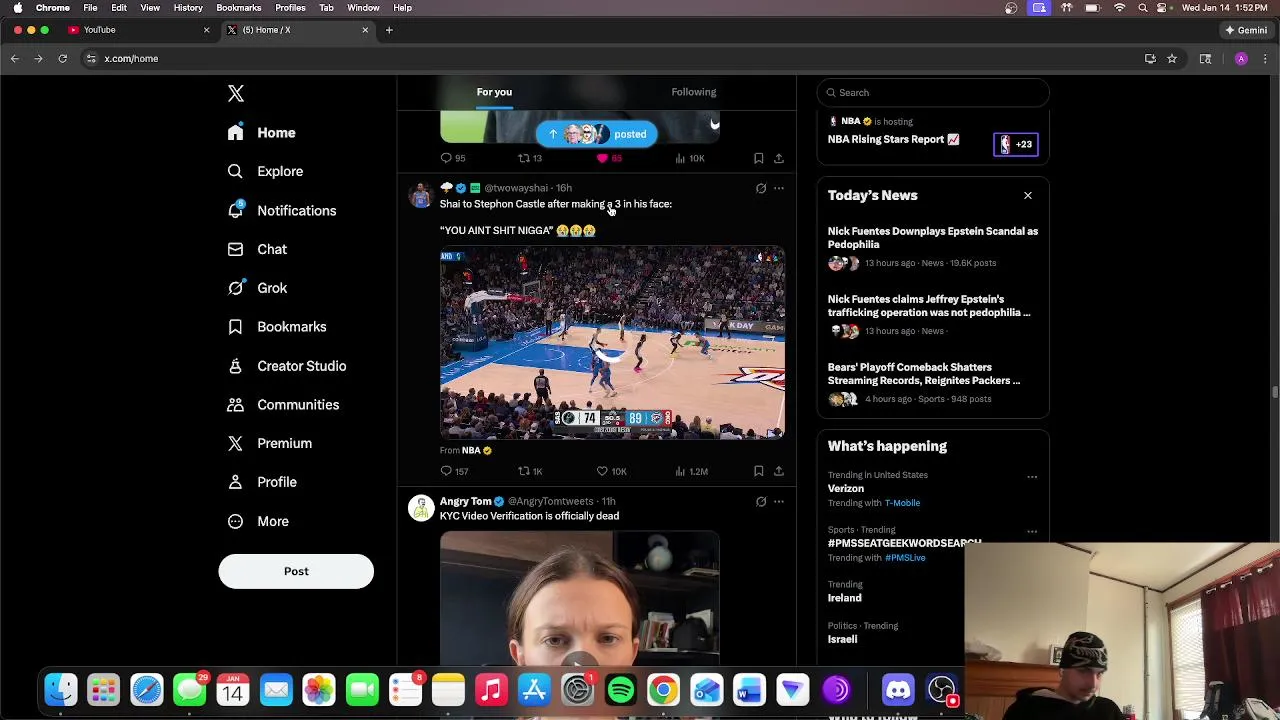Unlike the top post with 65 likes
Screen dimensions: 1280x720
pos(609,158)
